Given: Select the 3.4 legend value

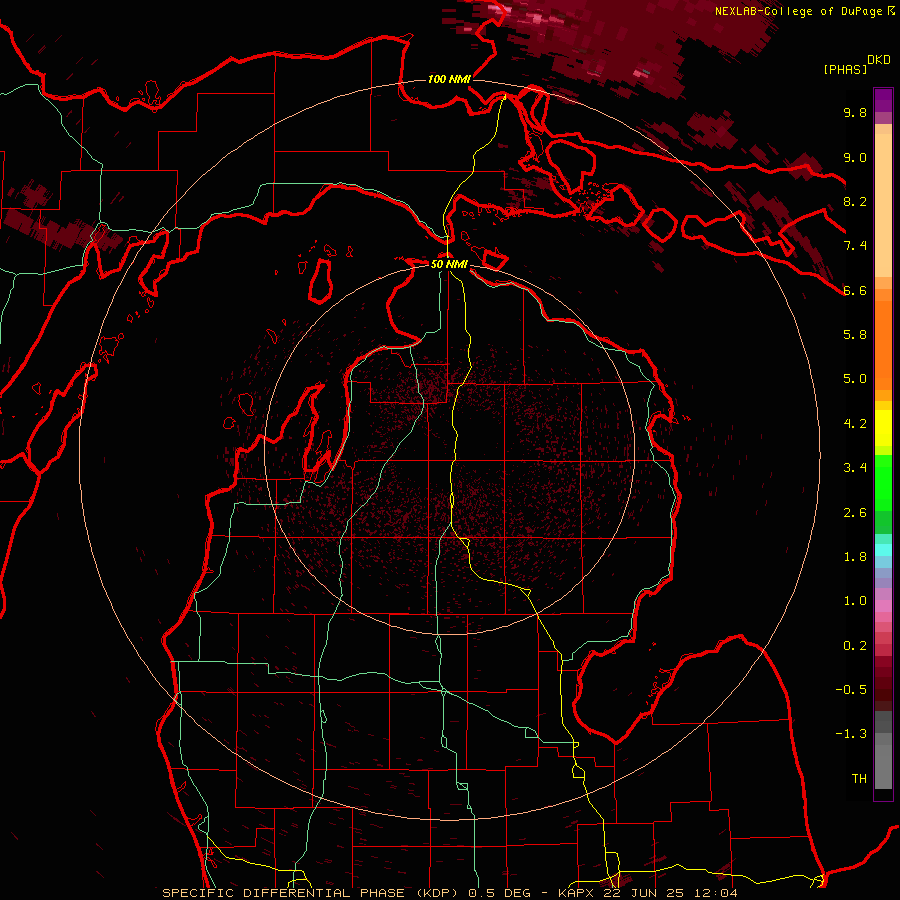Looking at the screenshot, I should 855,468.
